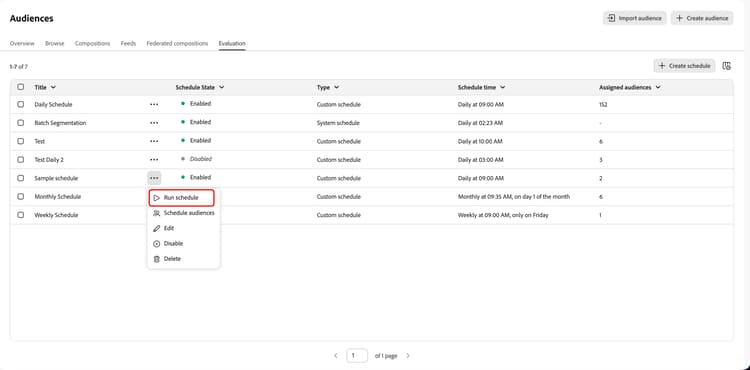Click the Monthly Schedule title
This screenshot has width=750, height=370.
(57, 196)
